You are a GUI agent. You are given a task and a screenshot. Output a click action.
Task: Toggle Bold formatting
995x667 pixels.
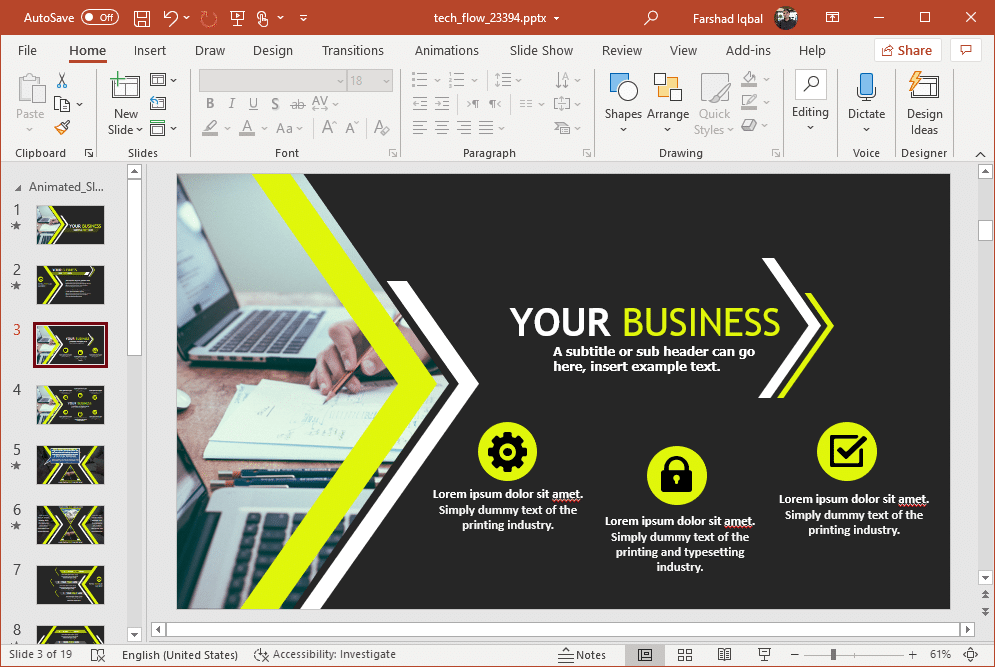[210, 103]
